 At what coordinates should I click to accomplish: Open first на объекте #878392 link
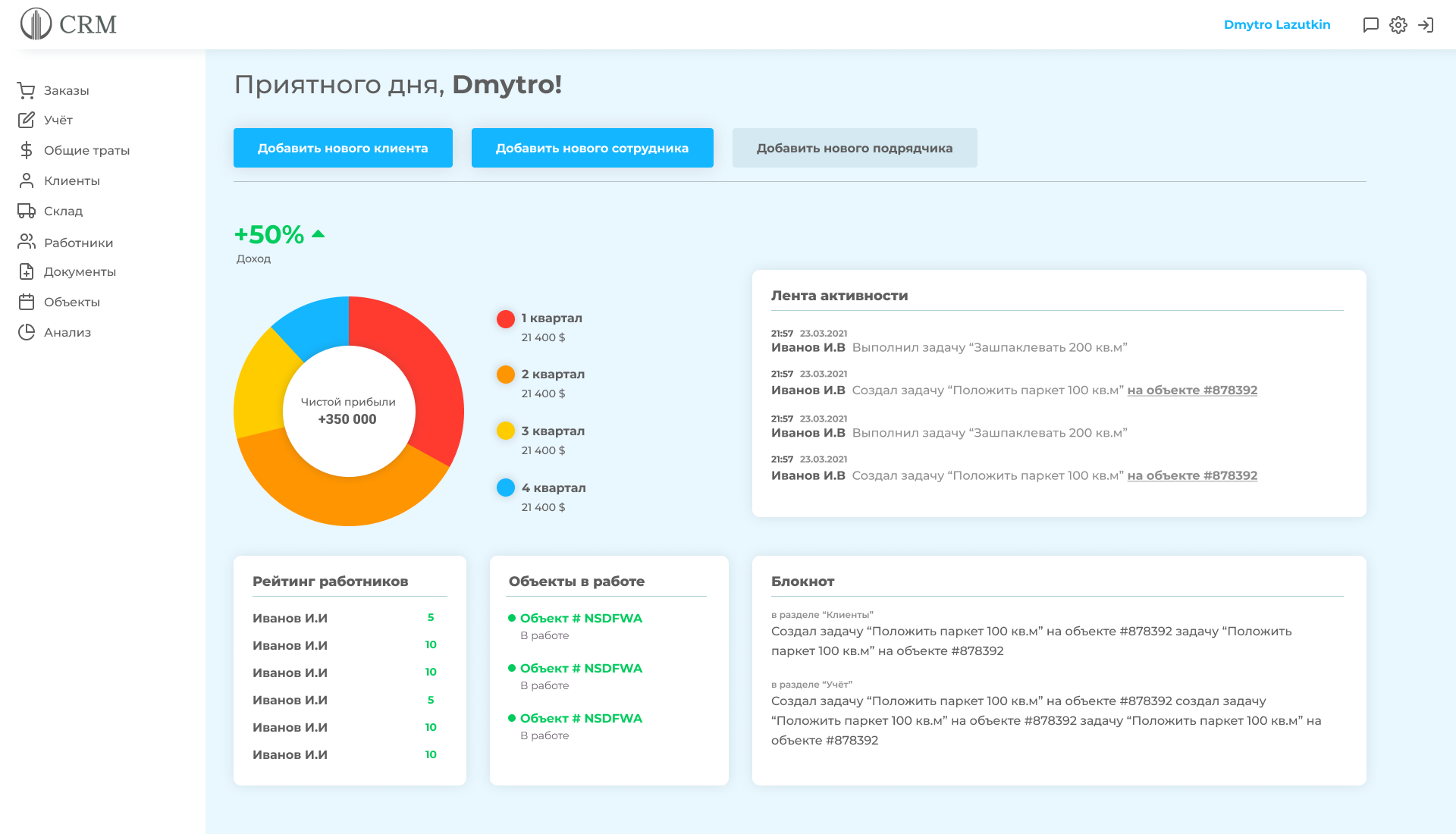coord(1192,390)
